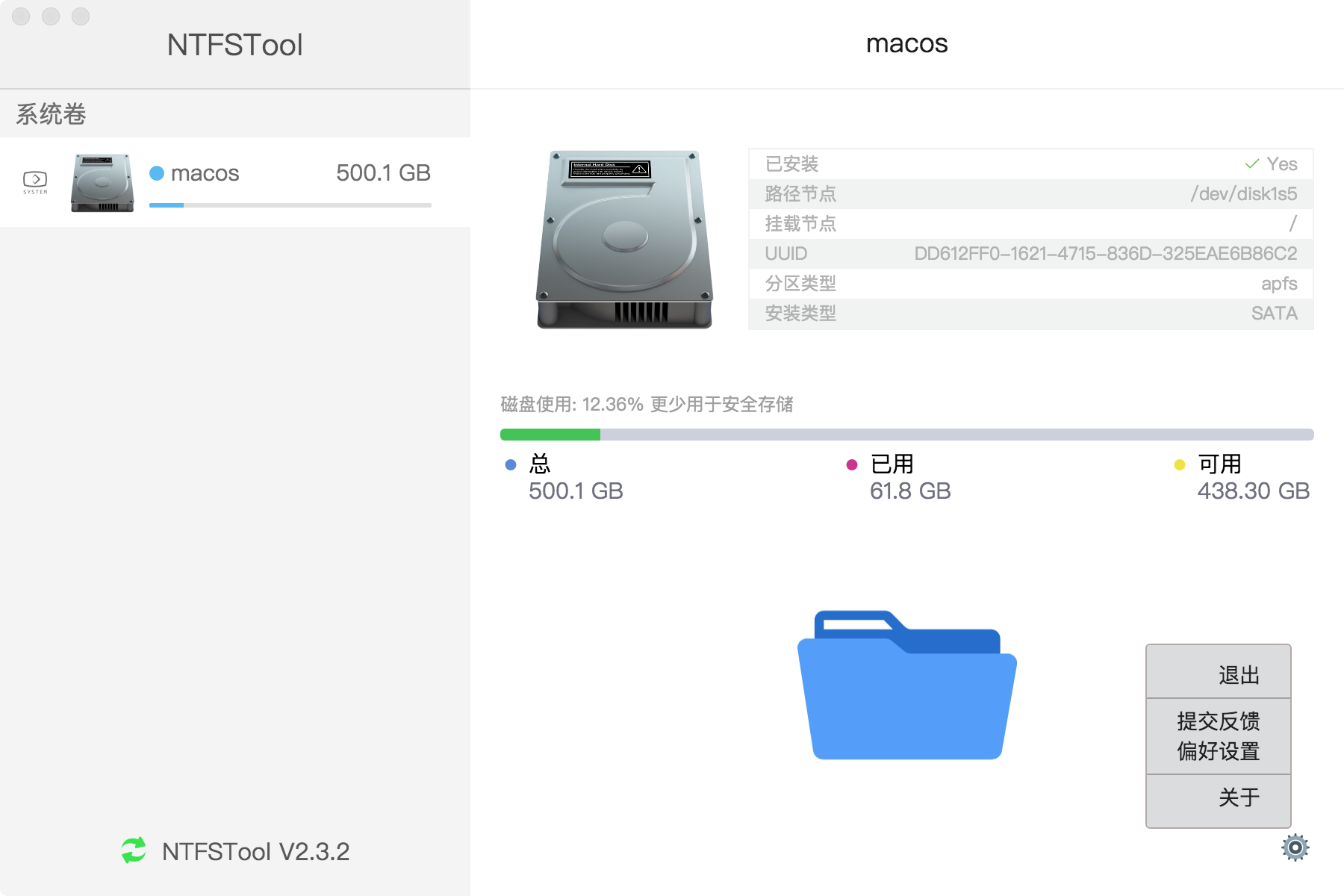This screenshot has width=1344, height=896.
Task: Click the 安装类型 label
Action: coord(800,314)
